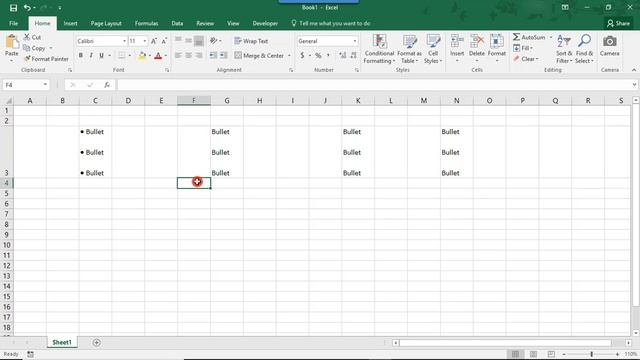This screenshot has width=640, height=360.
Task: Align text to the left
Action: coord(178,56)
